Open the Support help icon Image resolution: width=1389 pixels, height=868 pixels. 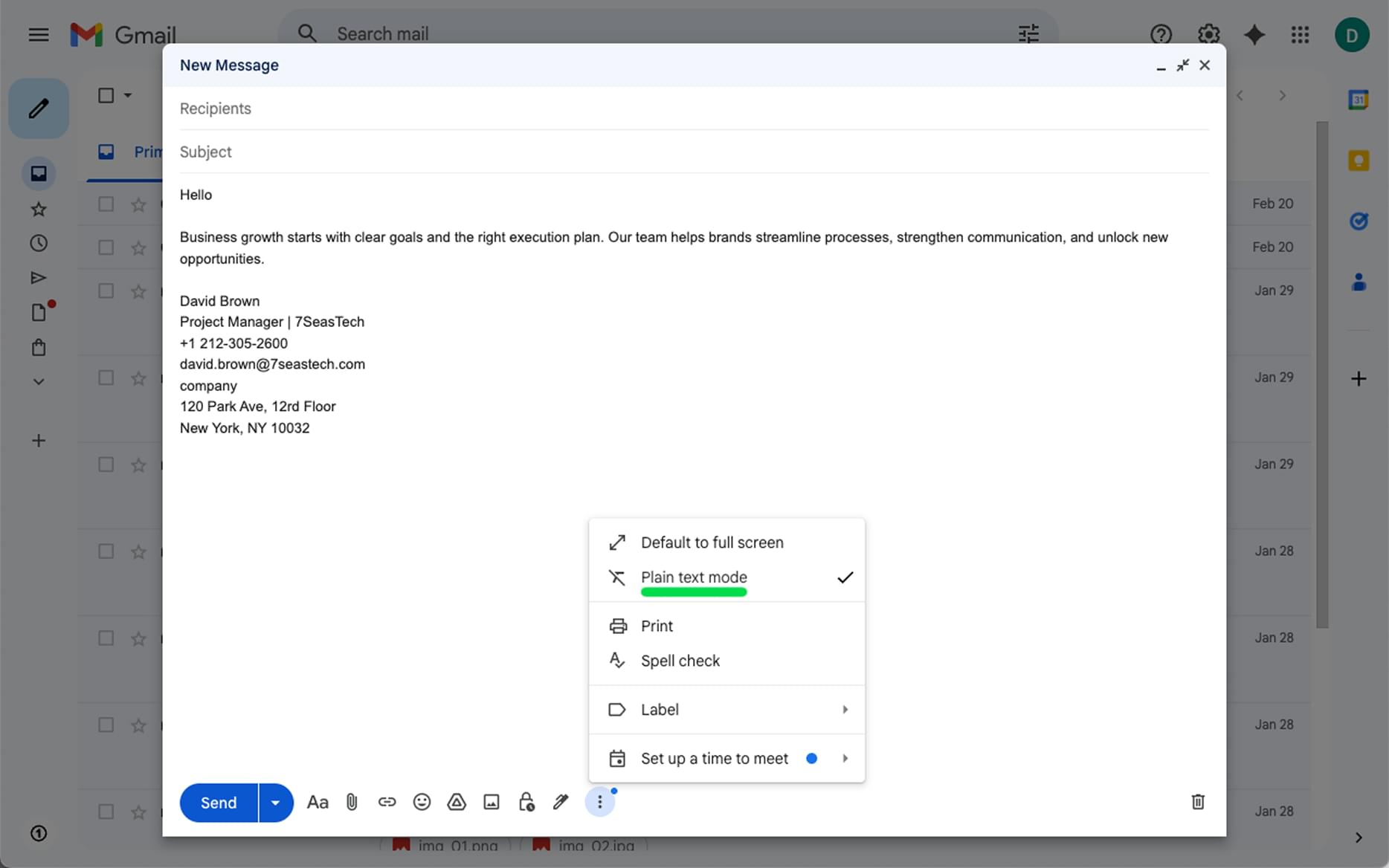pos(1161,34)
